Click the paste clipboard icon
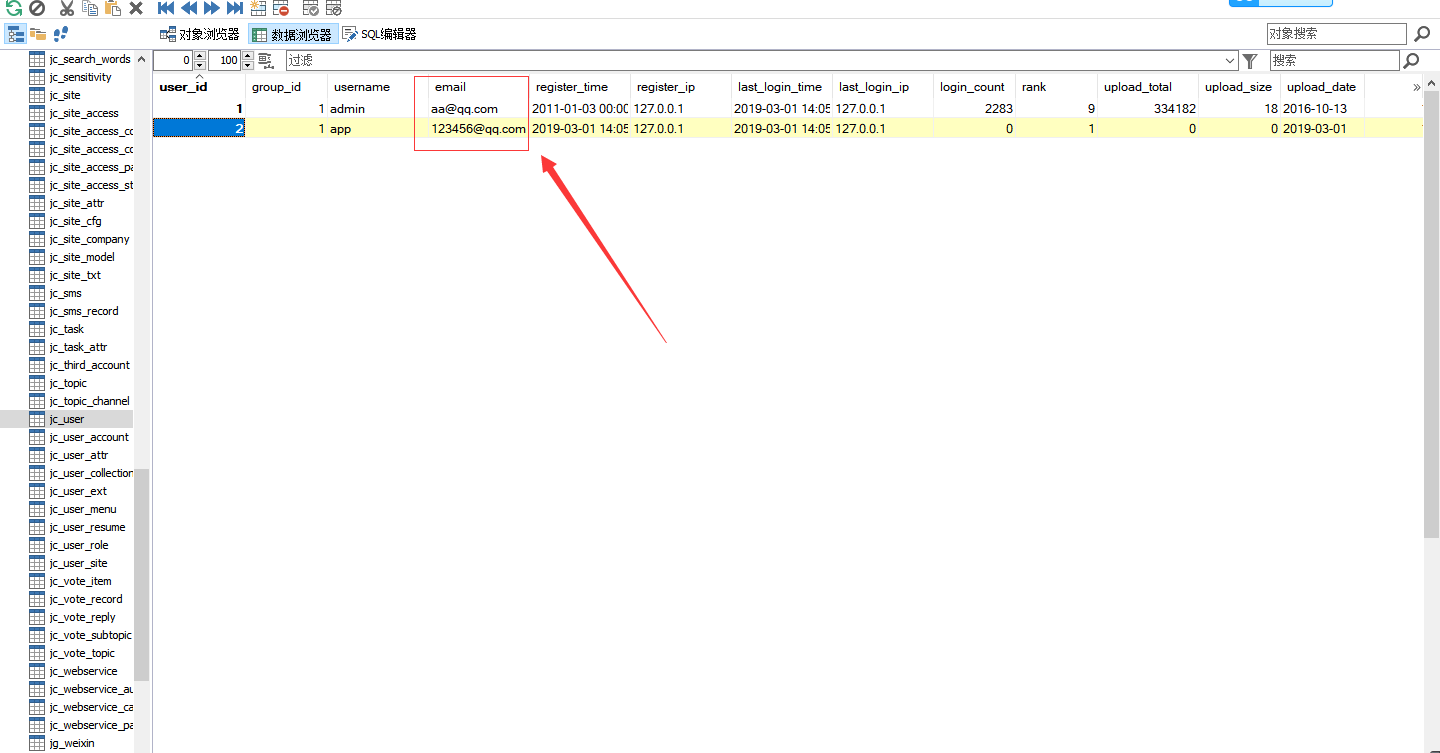 (112, 8)
